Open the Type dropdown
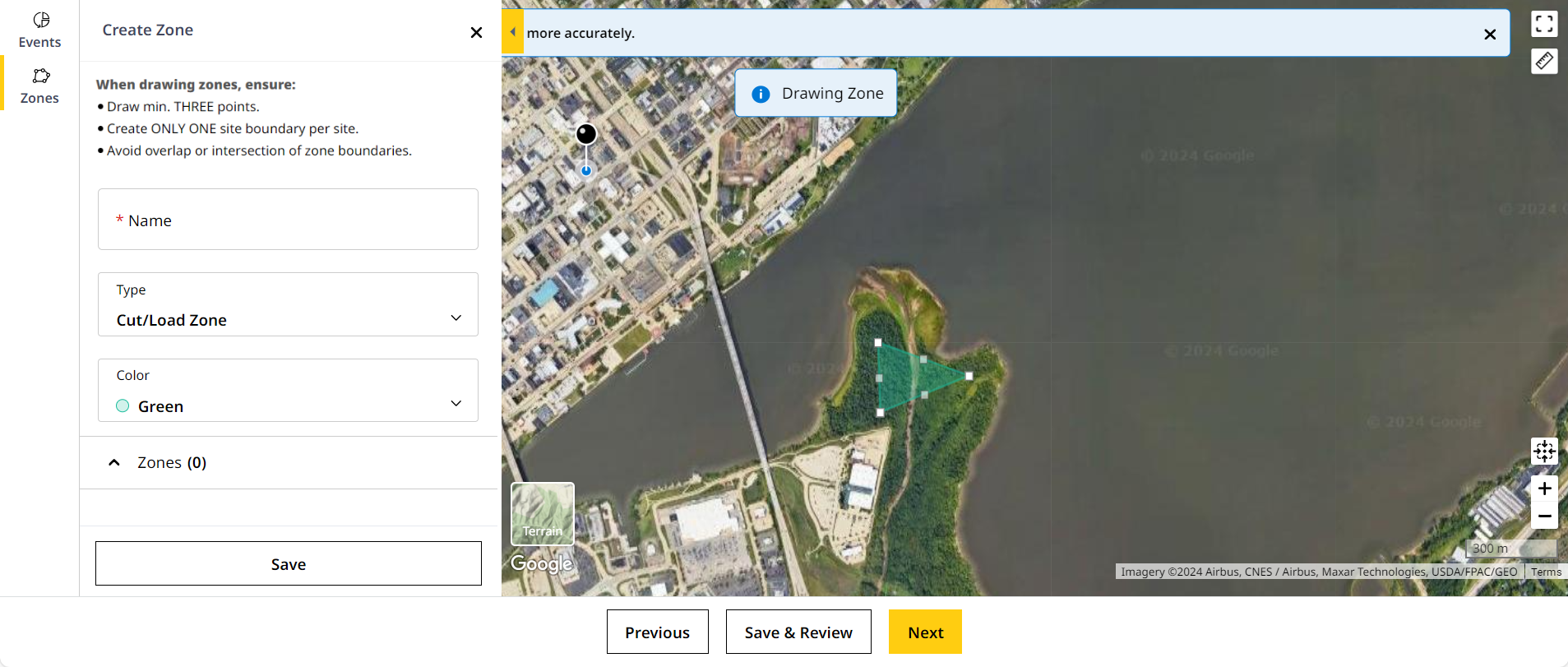 (x=288, y=305)
